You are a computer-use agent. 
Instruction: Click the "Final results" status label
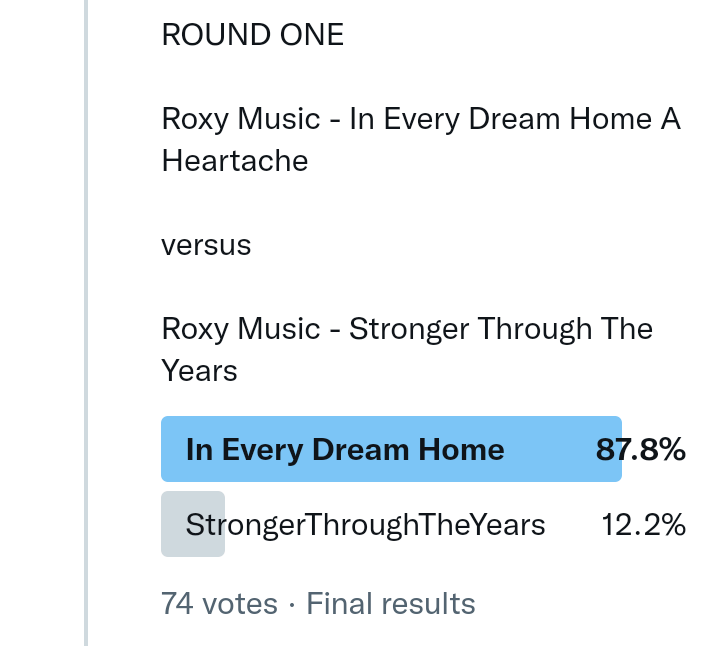390,604
